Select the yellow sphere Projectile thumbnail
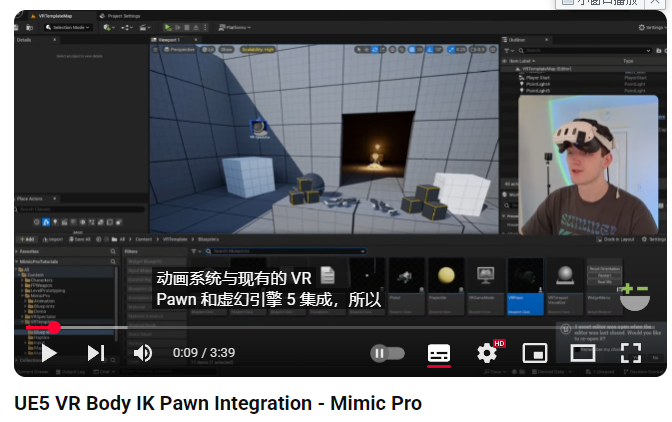The height and width of the screenshot is (422, 672). 446,286
